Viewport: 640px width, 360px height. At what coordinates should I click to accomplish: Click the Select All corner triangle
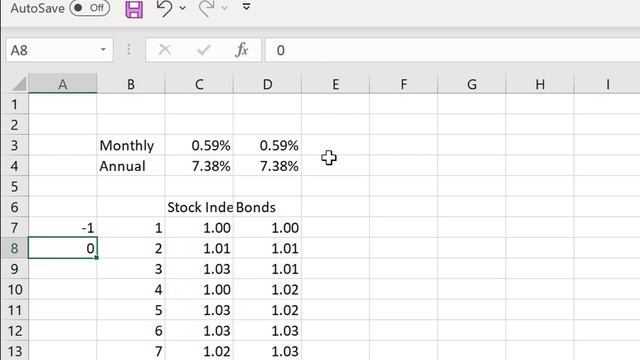click(x=19, y=84)
